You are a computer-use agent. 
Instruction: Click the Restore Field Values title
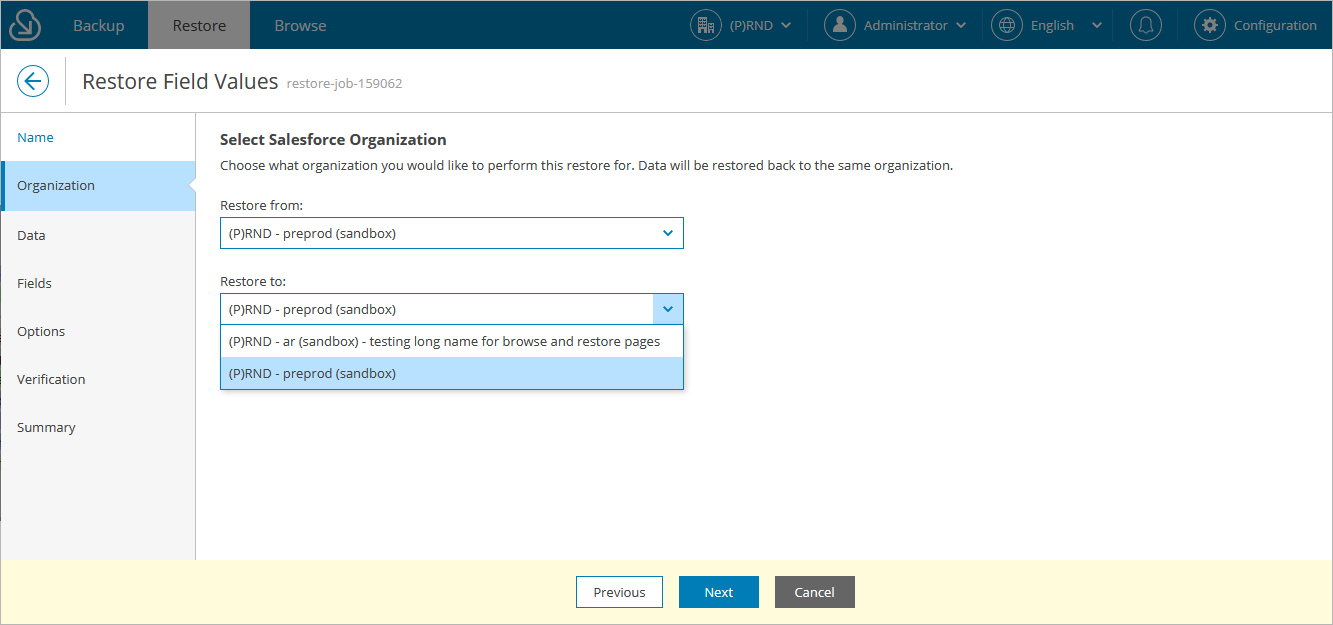pos(180,81)
